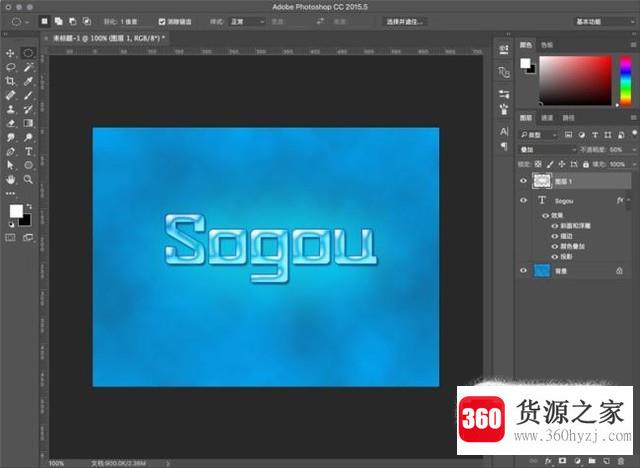Open the tool preset picker dropdown

click(x=20, y=22)
